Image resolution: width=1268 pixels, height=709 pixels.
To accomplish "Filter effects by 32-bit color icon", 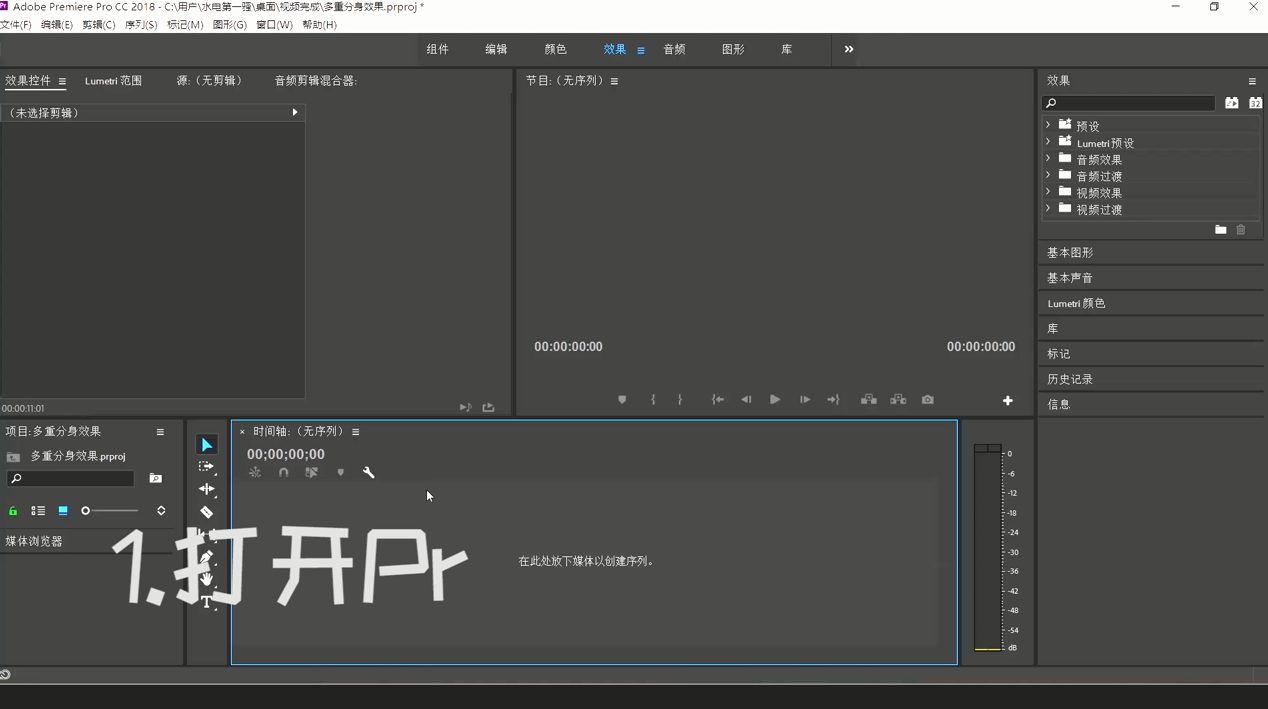I will coord(1255,103).
